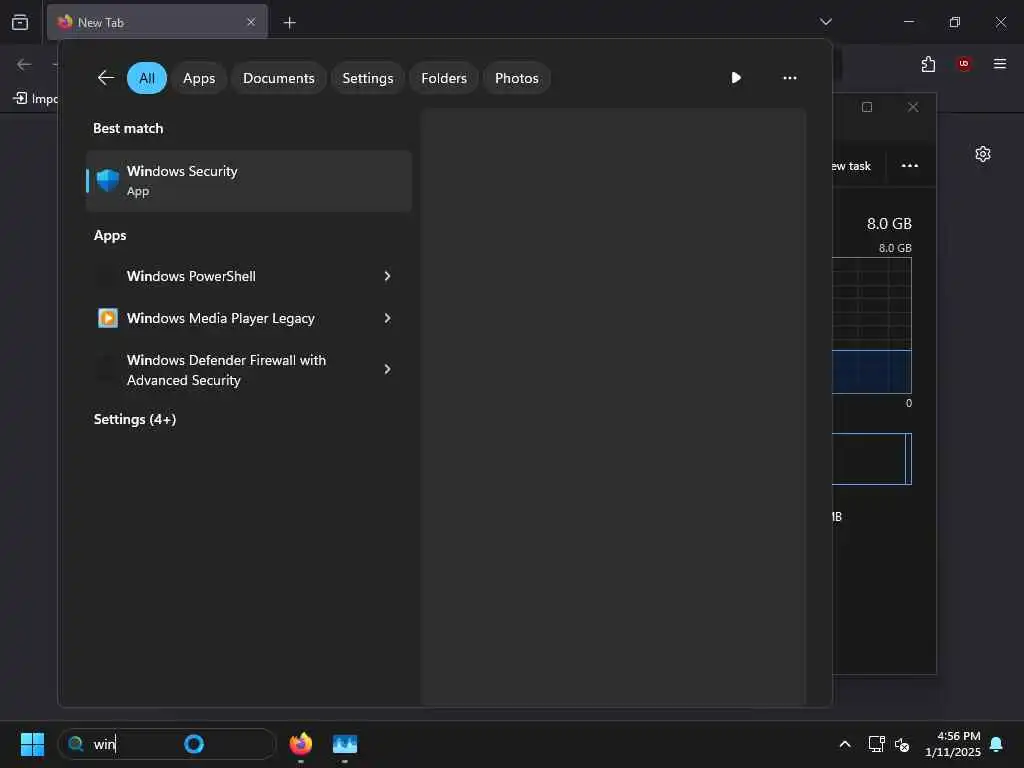This screenshot has width=1024, height=768.
Task: Click Run new task in Task Manager
Action: 852,166
